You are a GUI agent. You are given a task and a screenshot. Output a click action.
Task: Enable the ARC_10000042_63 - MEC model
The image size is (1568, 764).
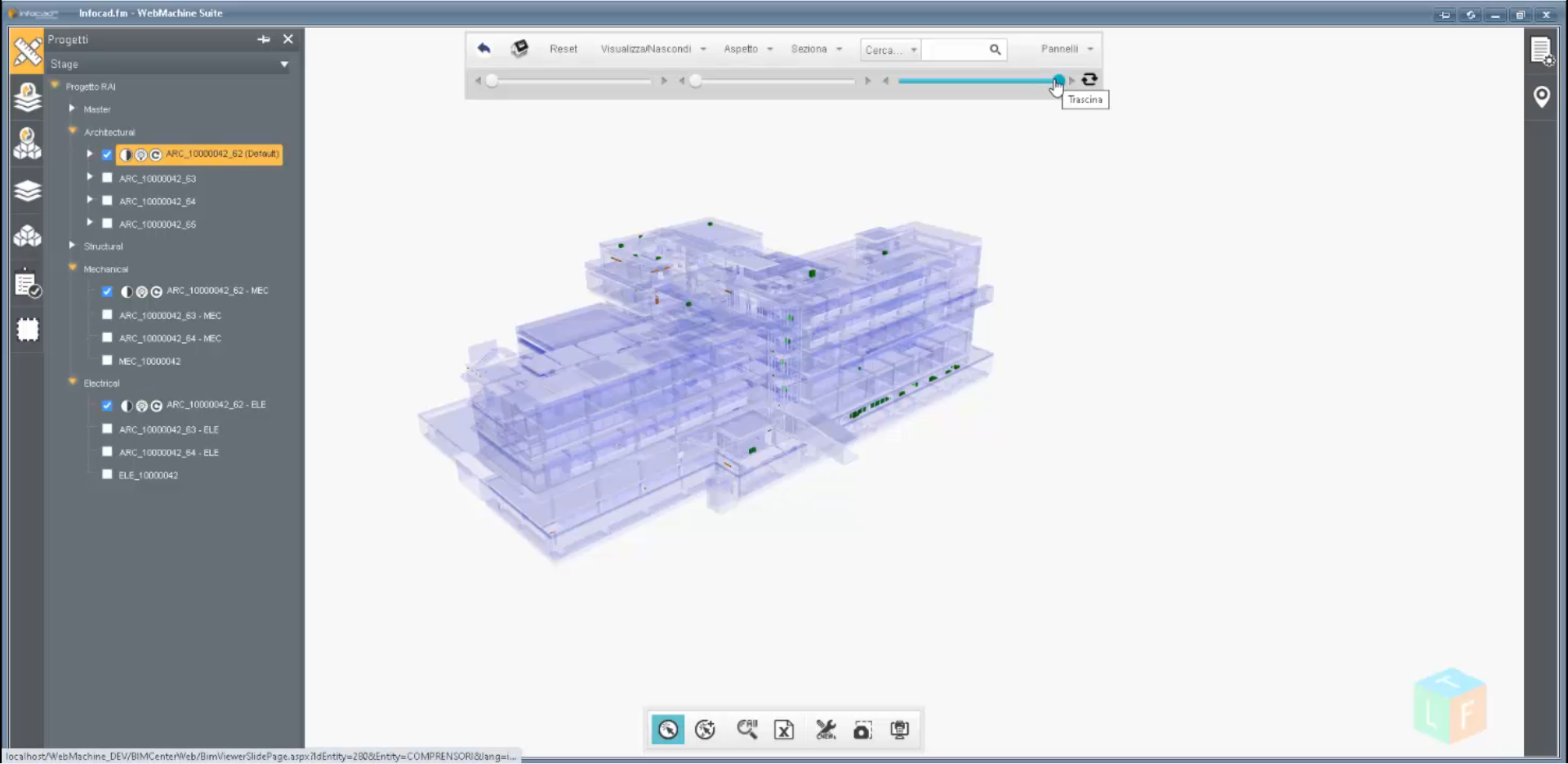click(107, 314)
